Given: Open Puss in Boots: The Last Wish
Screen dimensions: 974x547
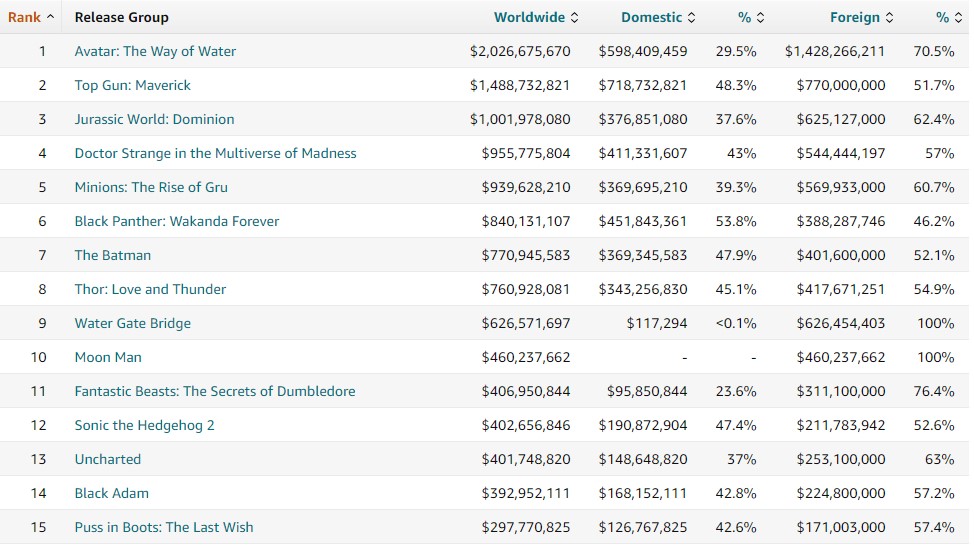Looking at the screenshot, I should pyautogui.click(x=164, y=527).
